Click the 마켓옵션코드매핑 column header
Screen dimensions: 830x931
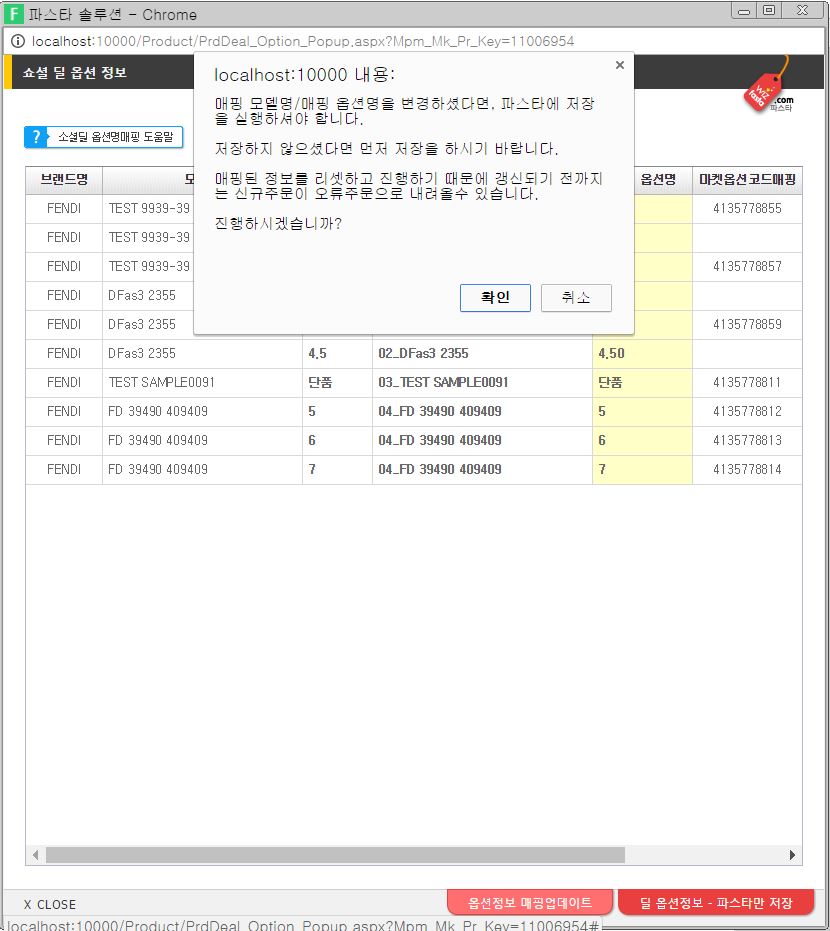(x=747, y=180)
